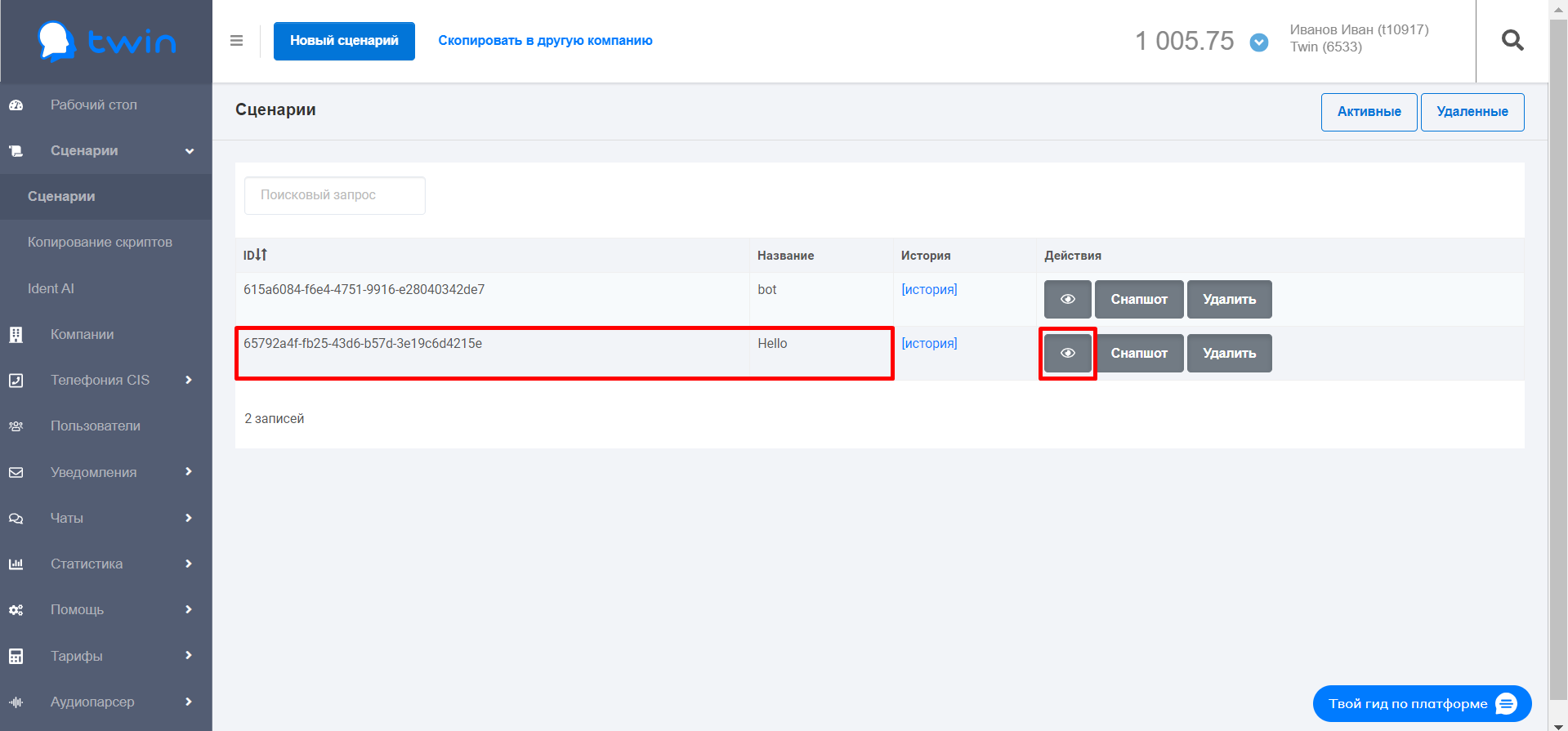1568x731 pixels.
Task: Expand the Аудиопарсер submenu arrow
Action: click(x=189, y=702)
